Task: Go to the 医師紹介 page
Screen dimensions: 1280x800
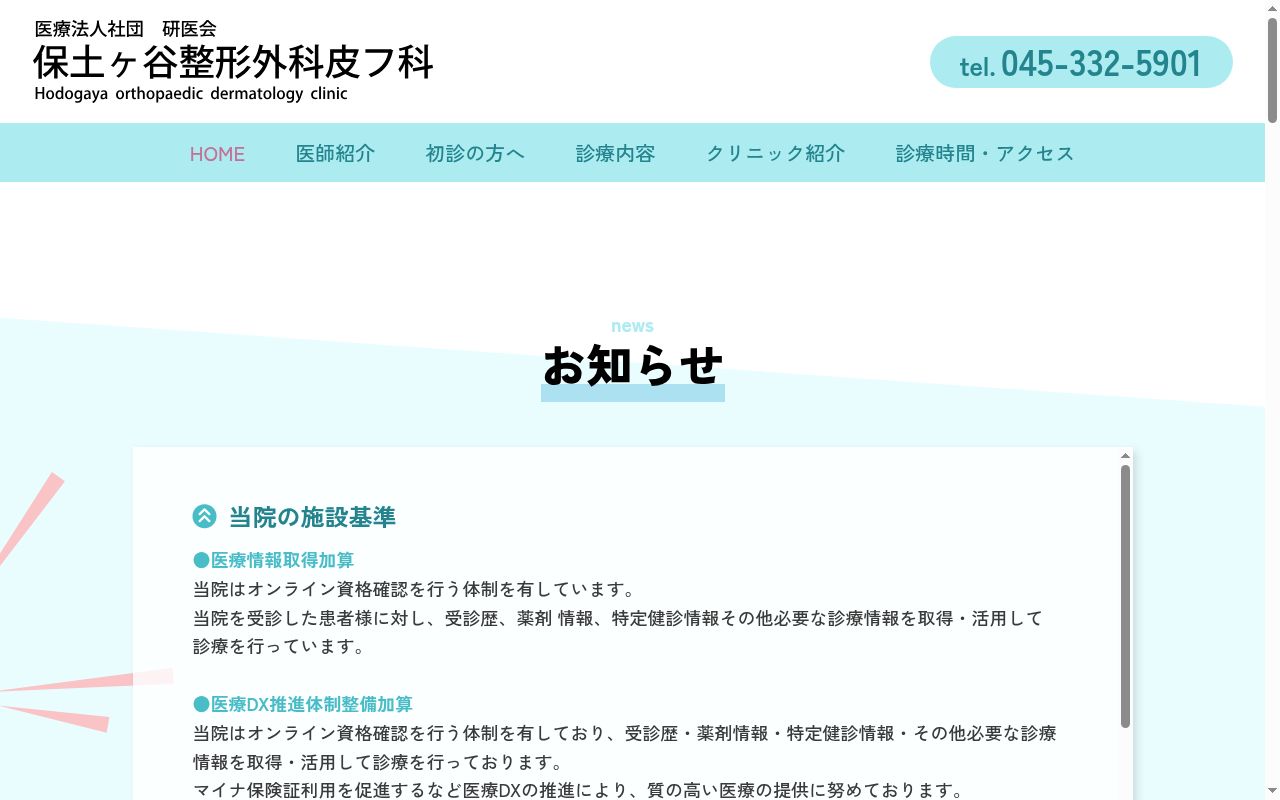Action: pyautogui.click(x=335, y=154)
